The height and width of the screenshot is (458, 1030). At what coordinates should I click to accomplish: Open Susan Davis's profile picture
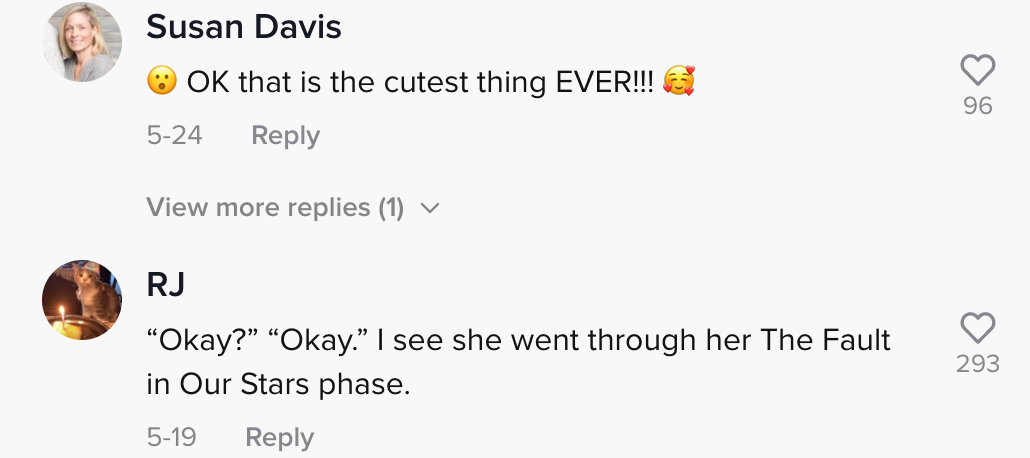(x=83, y=44)
